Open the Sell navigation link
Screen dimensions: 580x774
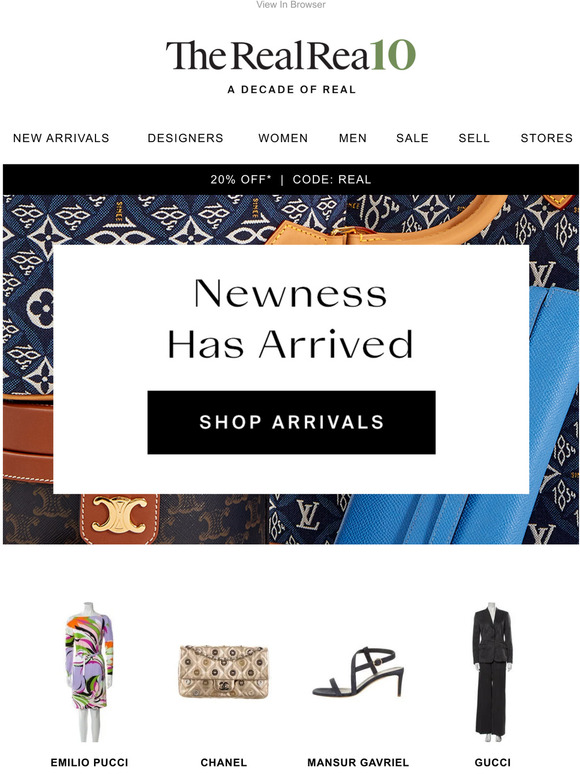tap(474, 138)
